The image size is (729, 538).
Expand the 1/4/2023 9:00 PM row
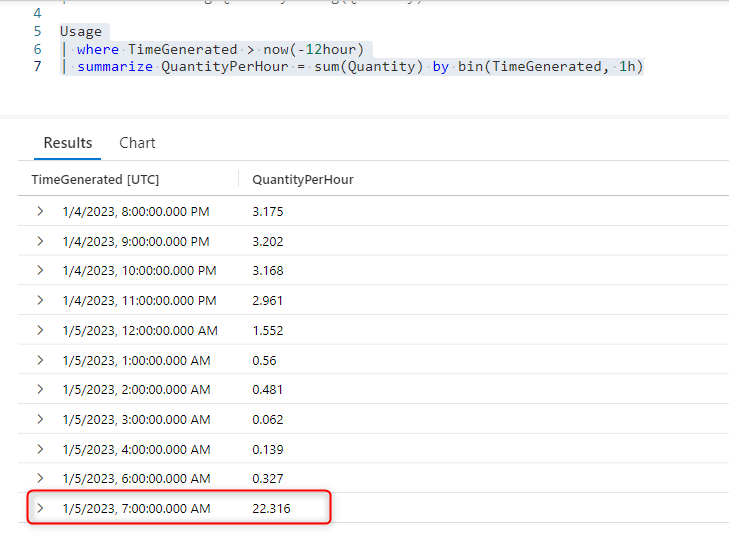point(41,242)
